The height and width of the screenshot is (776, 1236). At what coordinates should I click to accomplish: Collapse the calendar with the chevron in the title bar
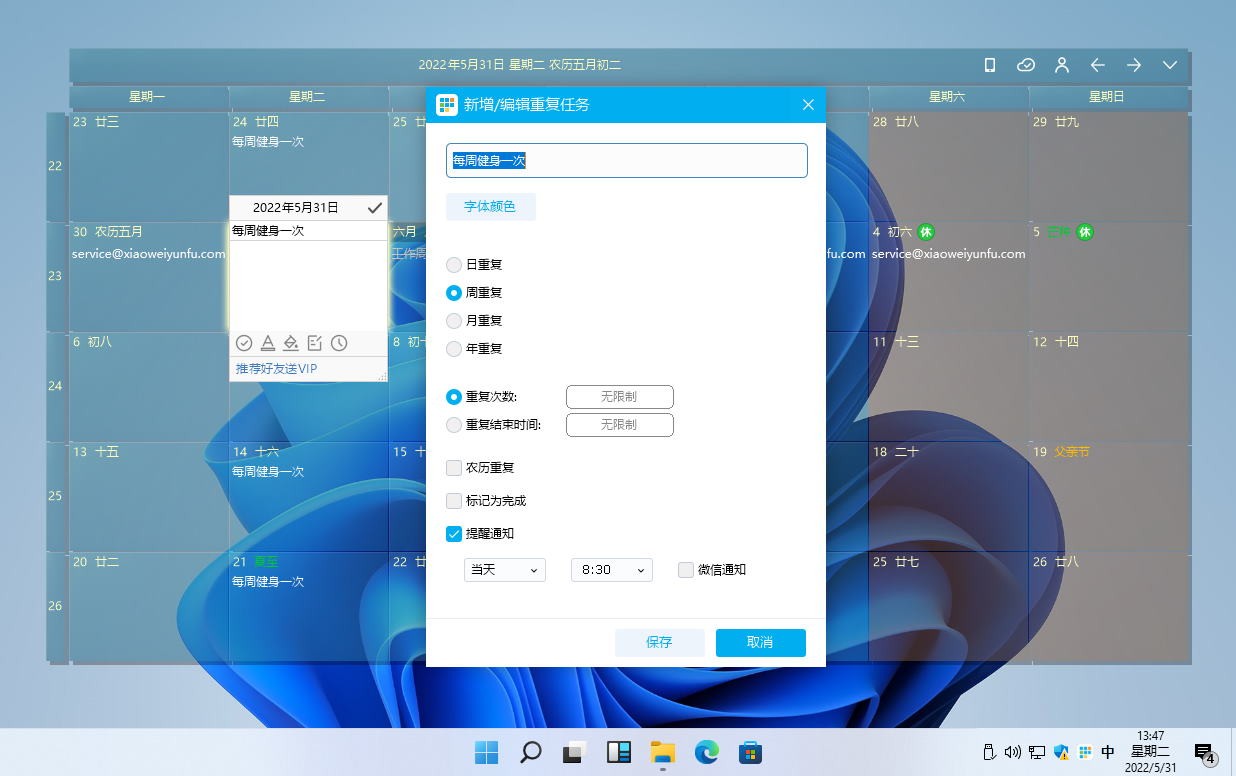pos(1170,65)
